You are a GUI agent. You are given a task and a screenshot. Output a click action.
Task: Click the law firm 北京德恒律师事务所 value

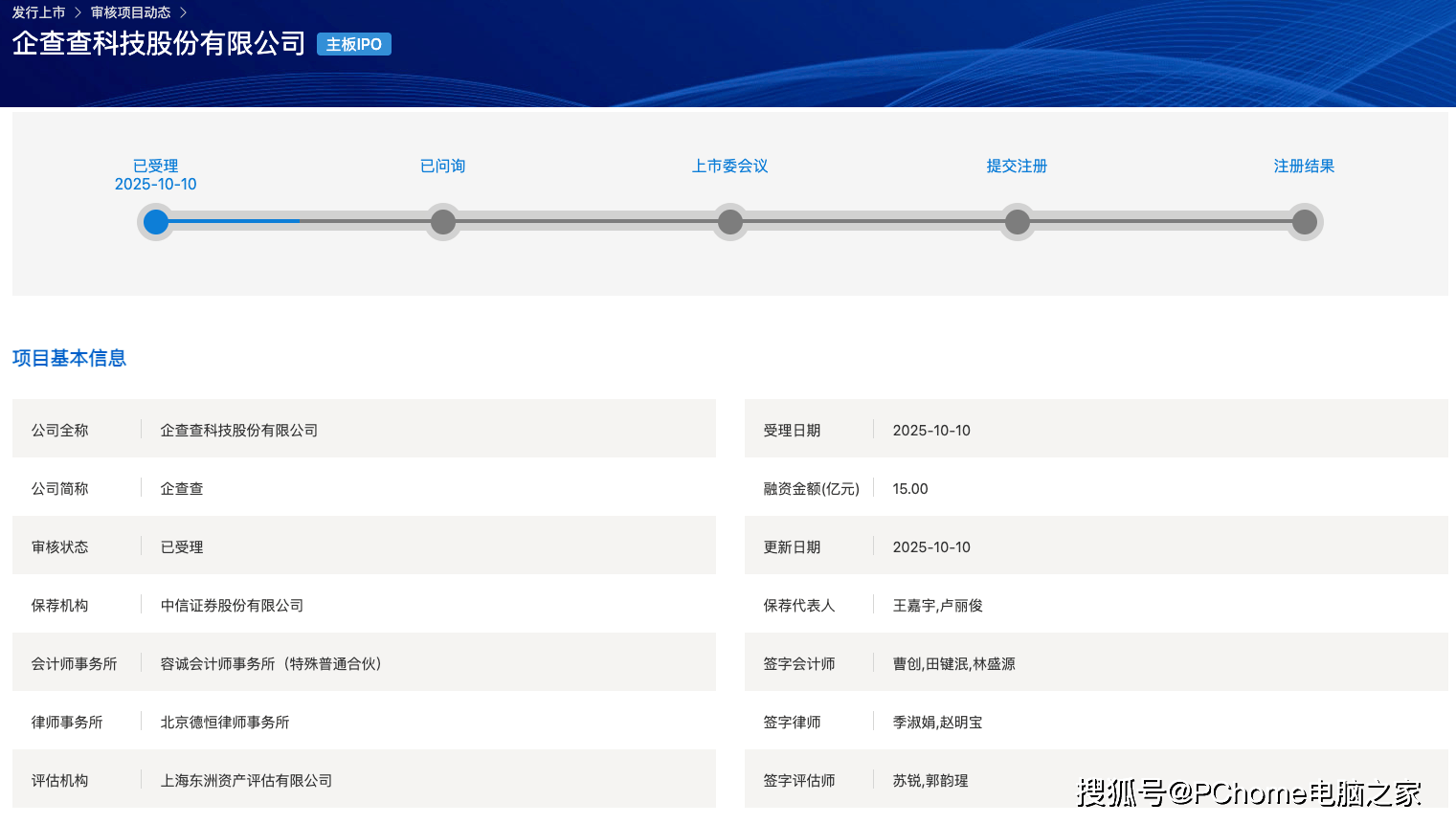[x=225, y=722]
